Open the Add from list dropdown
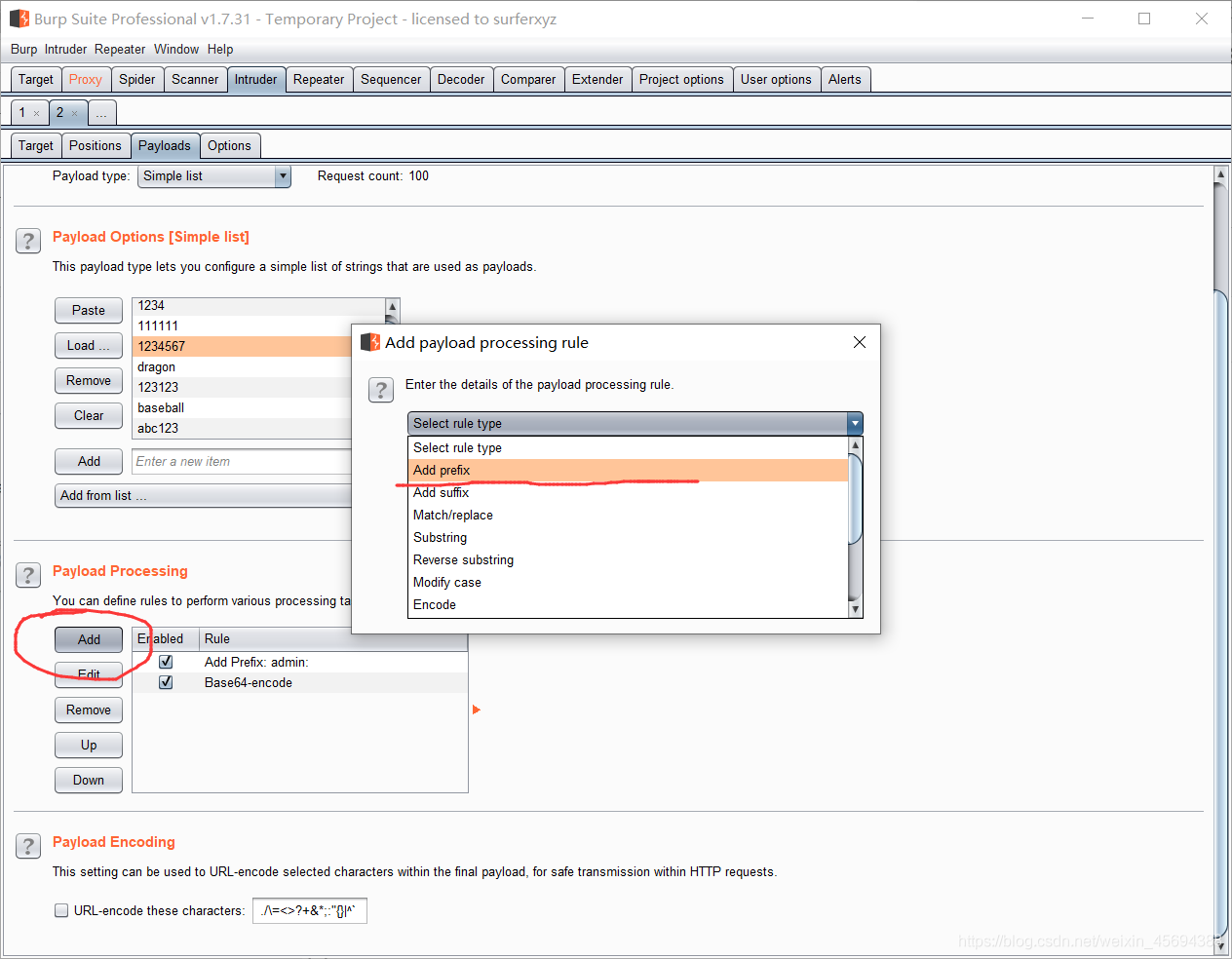This screenshot has width=1232, height=959. tap(203, 496)
